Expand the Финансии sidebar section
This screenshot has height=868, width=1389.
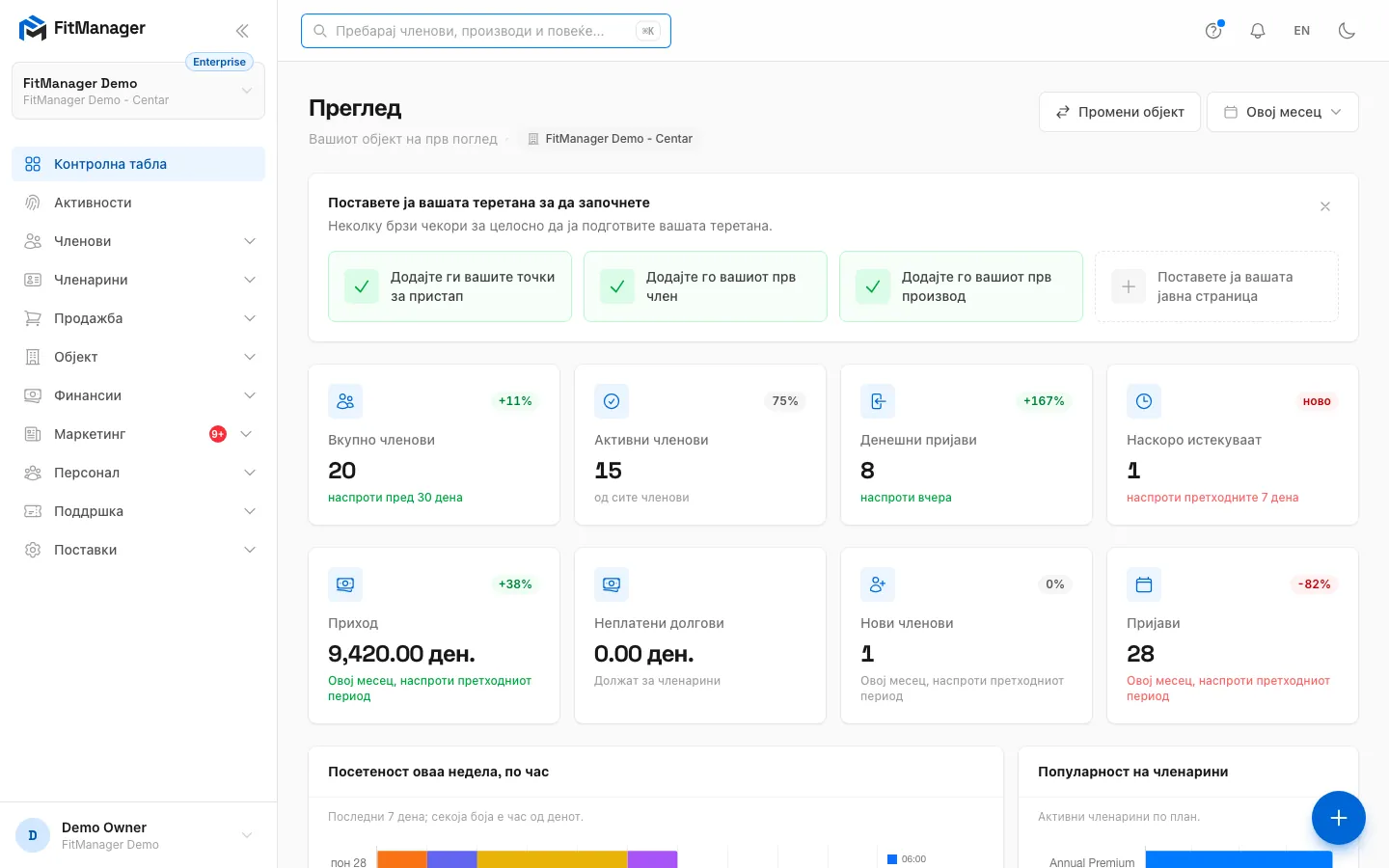[139, 395]
